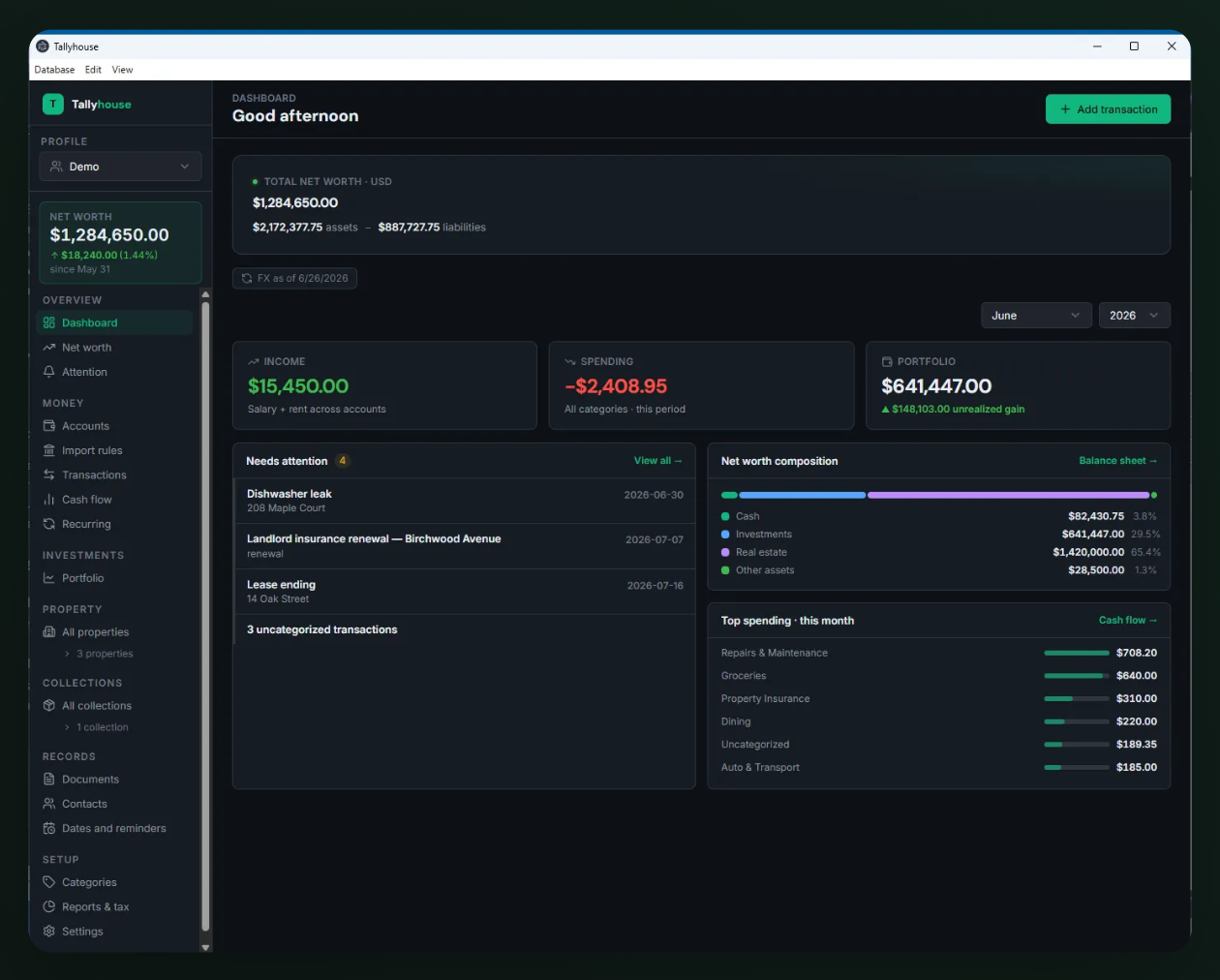Open Accounts wallet icon in sidebar
The image size is (1220, 980).
49,426
